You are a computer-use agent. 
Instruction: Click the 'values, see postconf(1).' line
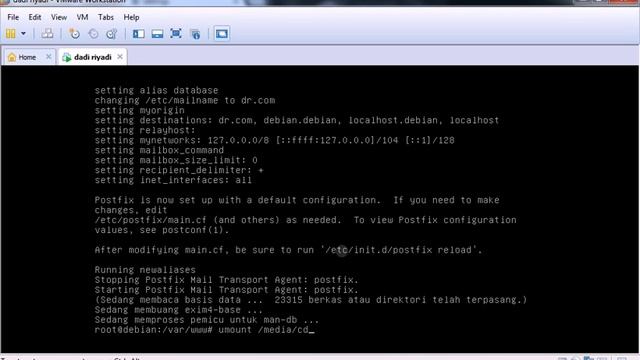pos(162,230)
